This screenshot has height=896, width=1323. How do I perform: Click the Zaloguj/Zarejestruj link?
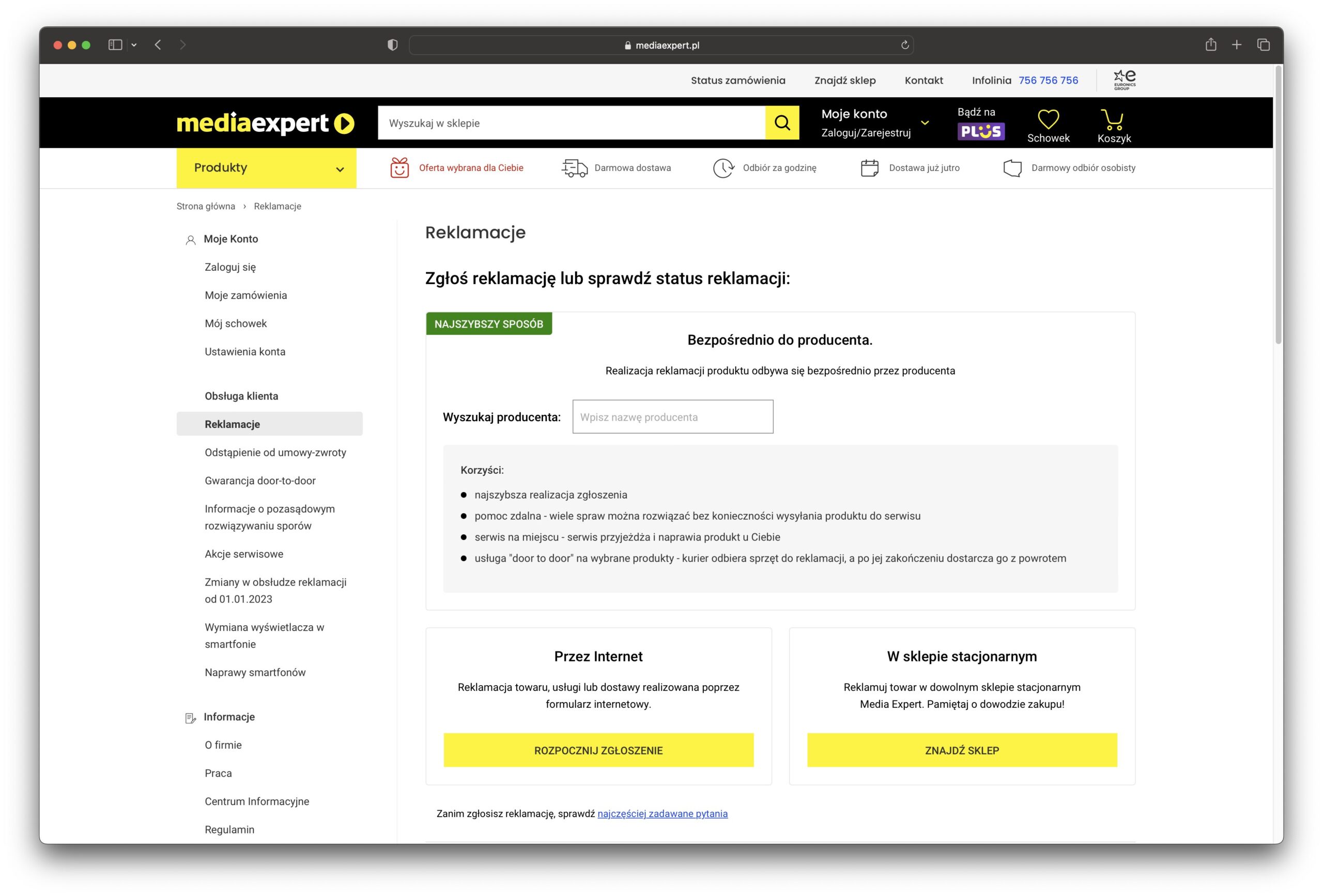pyautogui.click(x=866, y=133)
